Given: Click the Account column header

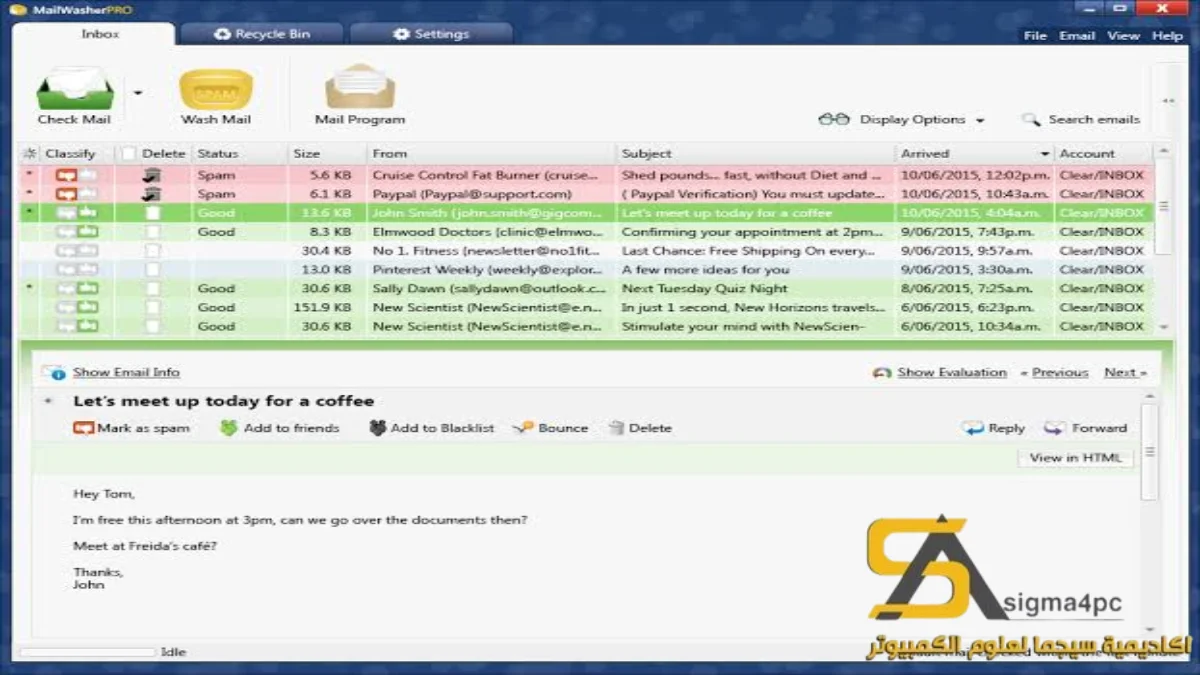Looking at the screenshot, I should [x=1087, y=154].
